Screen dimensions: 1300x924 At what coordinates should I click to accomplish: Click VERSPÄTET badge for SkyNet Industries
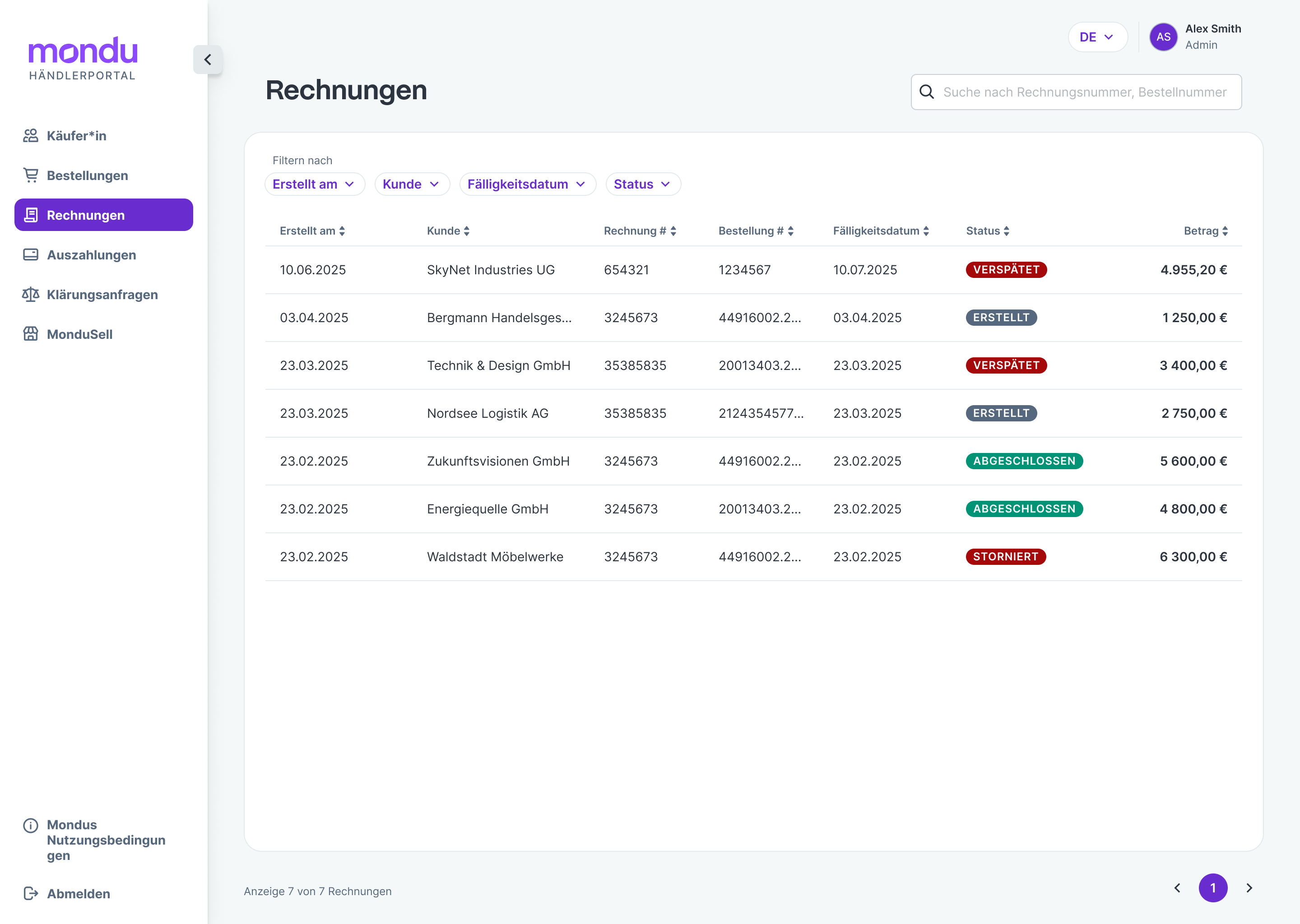[1006, 270]
